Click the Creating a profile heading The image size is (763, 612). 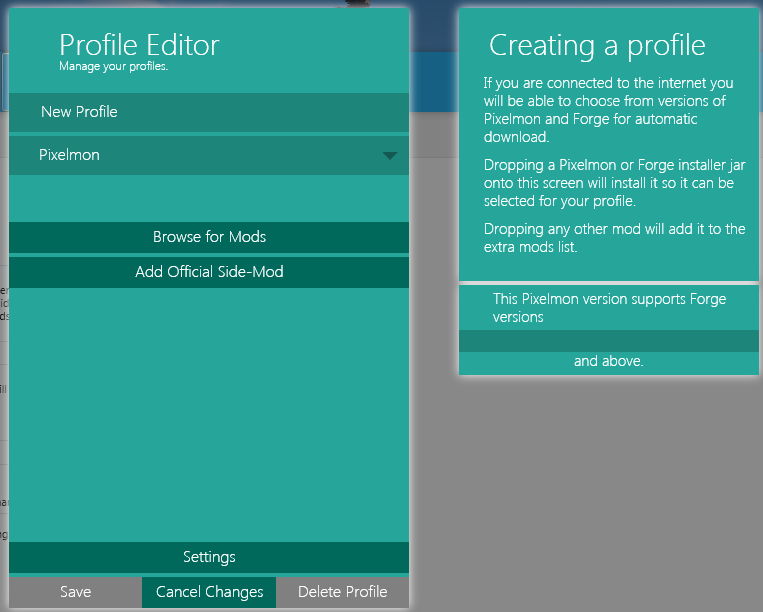point(597,45)
